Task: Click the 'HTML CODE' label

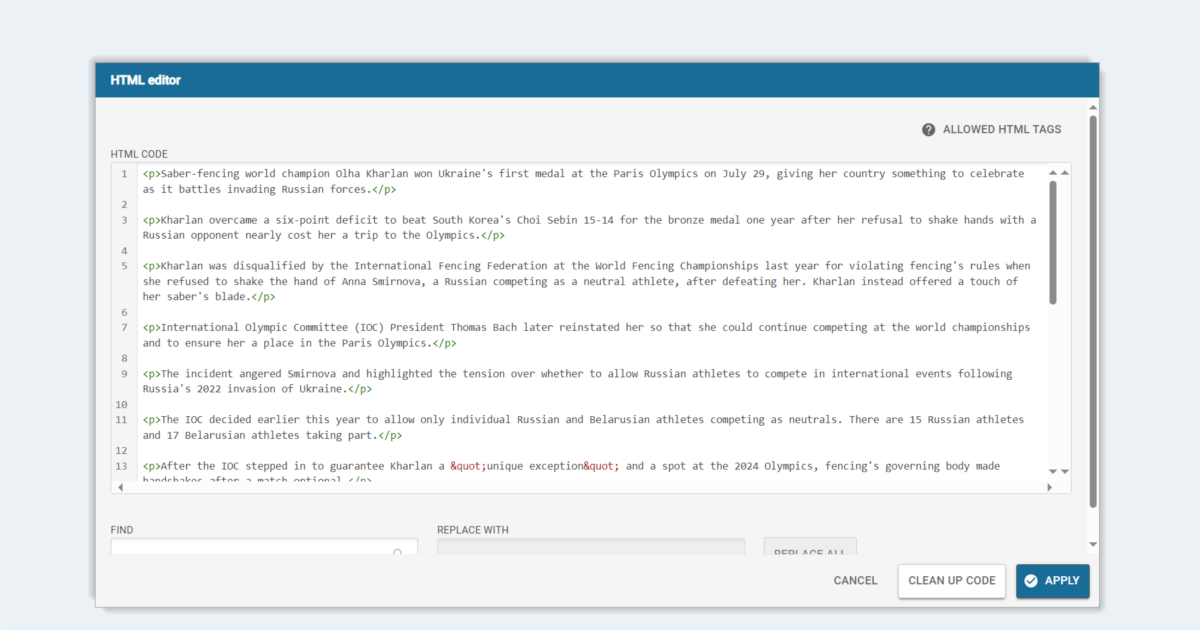Action: (x=139, y=154)
